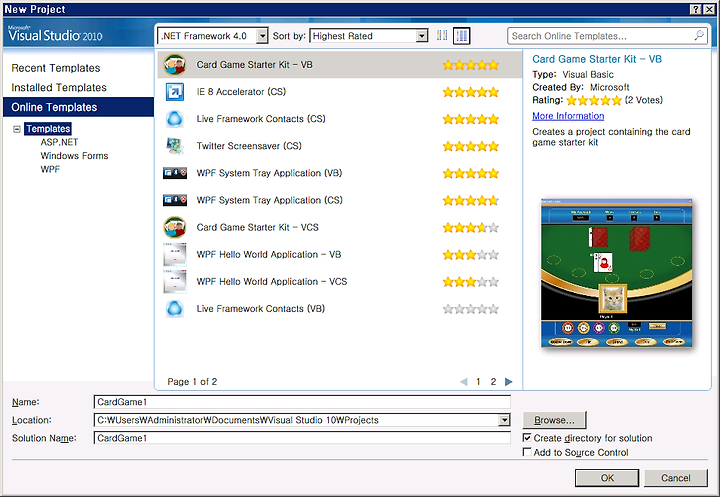
Task: Click the Solution Name input field
Action: point(302,438)
